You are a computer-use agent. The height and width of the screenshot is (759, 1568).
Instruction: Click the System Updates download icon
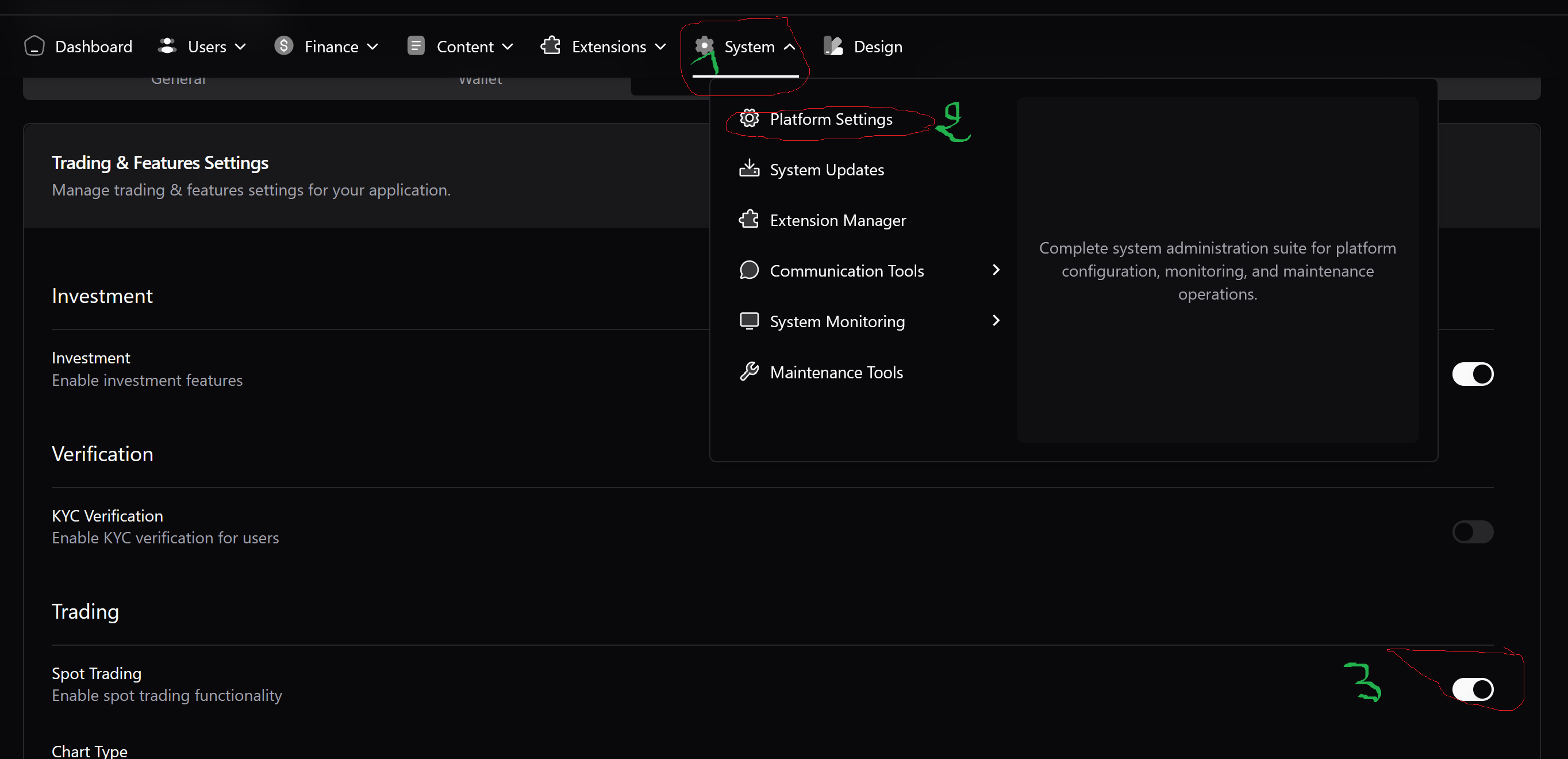tap(749, 170)
